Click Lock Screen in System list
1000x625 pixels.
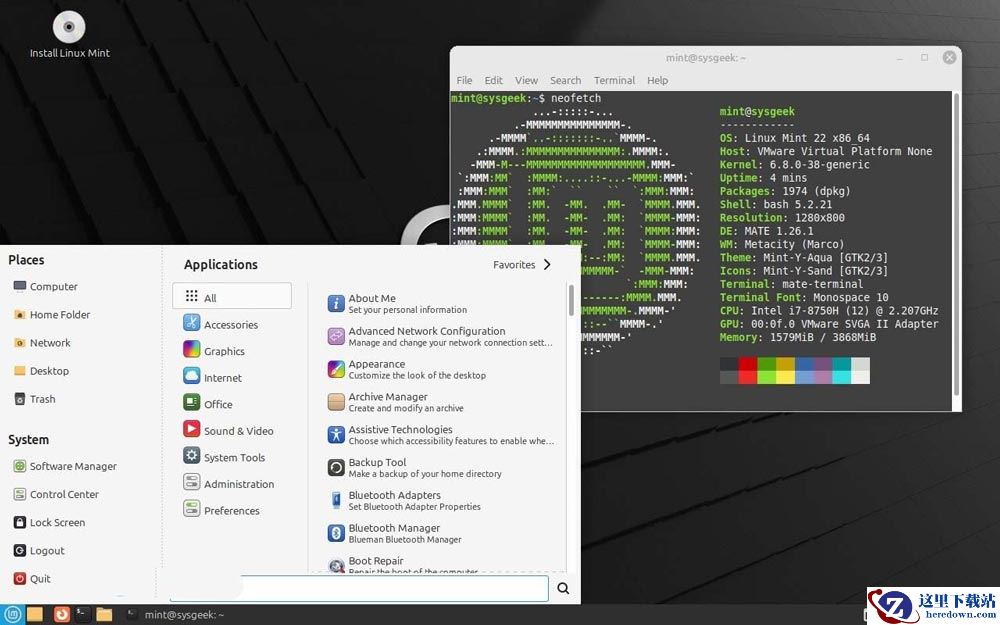tap(49, 522)
